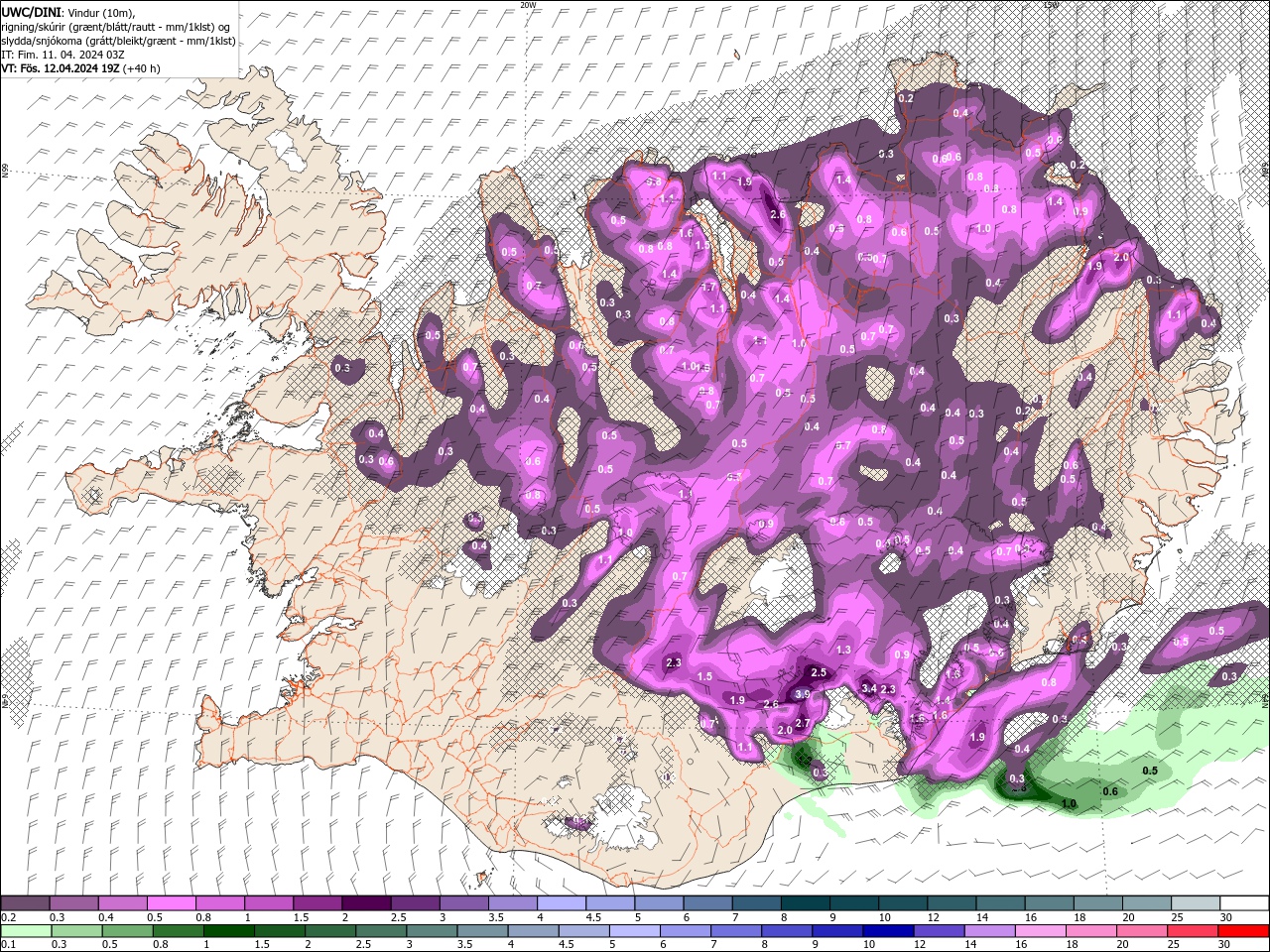This screenshot has width=1270, height=952.
Task: Click the 2.5 snowfall value on the map
Action: tap(819, 672)
